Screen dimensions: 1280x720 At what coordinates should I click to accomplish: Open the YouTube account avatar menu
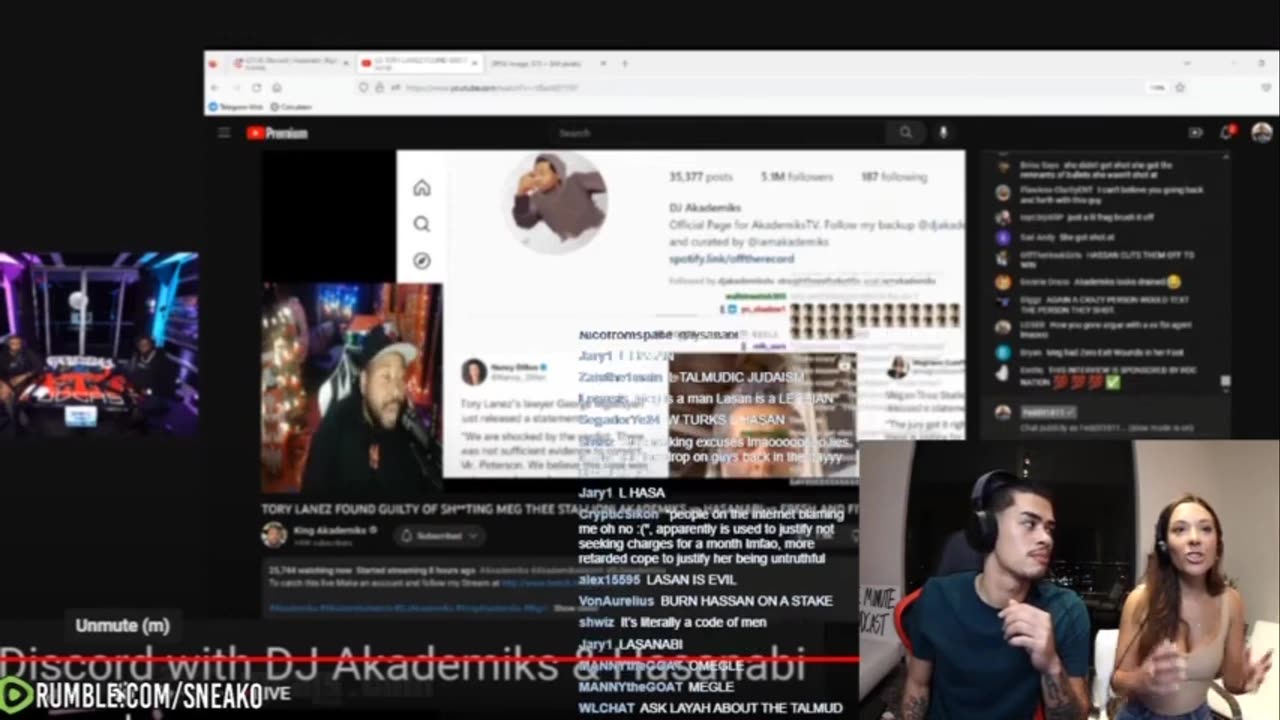[x=1261, y=132]
